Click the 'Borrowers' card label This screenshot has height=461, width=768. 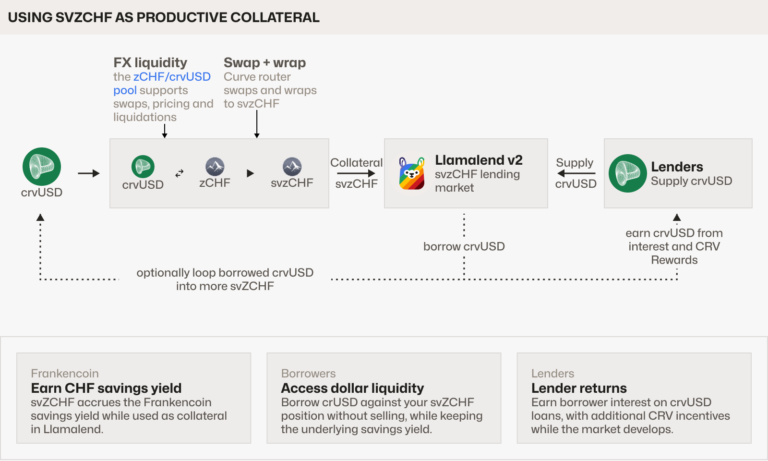click(308, 373)
